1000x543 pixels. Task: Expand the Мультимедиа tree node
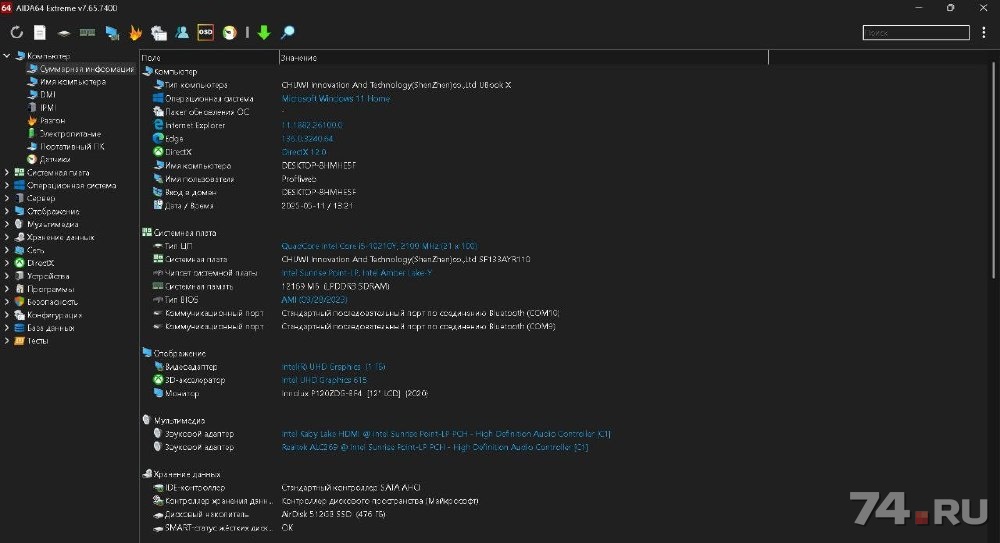coord(7,224)
